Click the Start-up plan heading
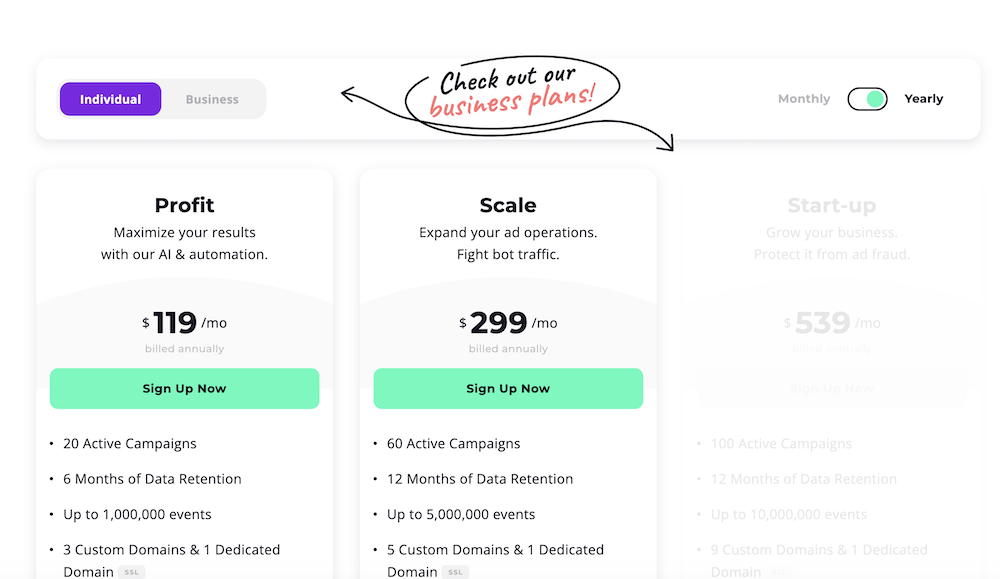1000x579 pixels. pyautogui.click(x=832, y=205)
